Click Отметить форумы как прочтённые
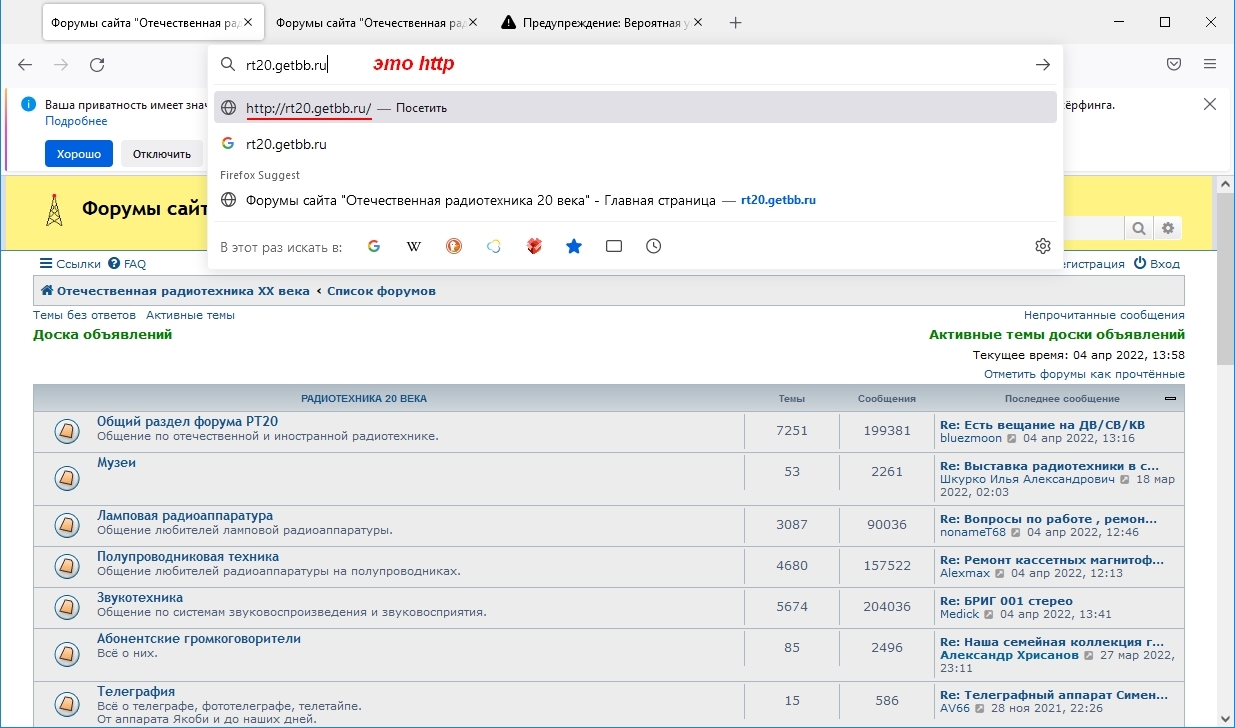 (1084, 374)
